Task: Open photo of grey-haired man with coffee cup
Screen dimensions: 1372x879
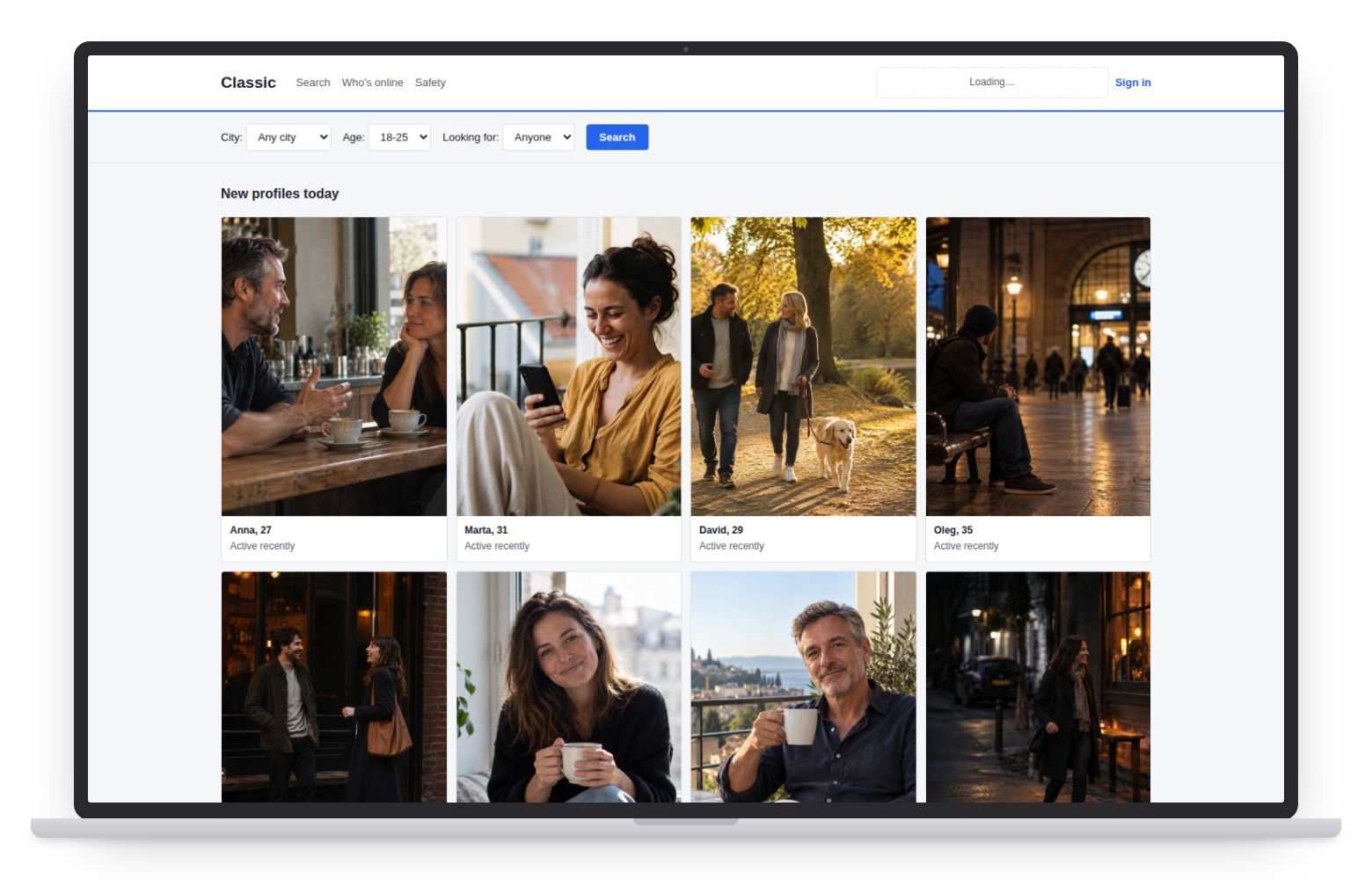Action: coord(804,687)
